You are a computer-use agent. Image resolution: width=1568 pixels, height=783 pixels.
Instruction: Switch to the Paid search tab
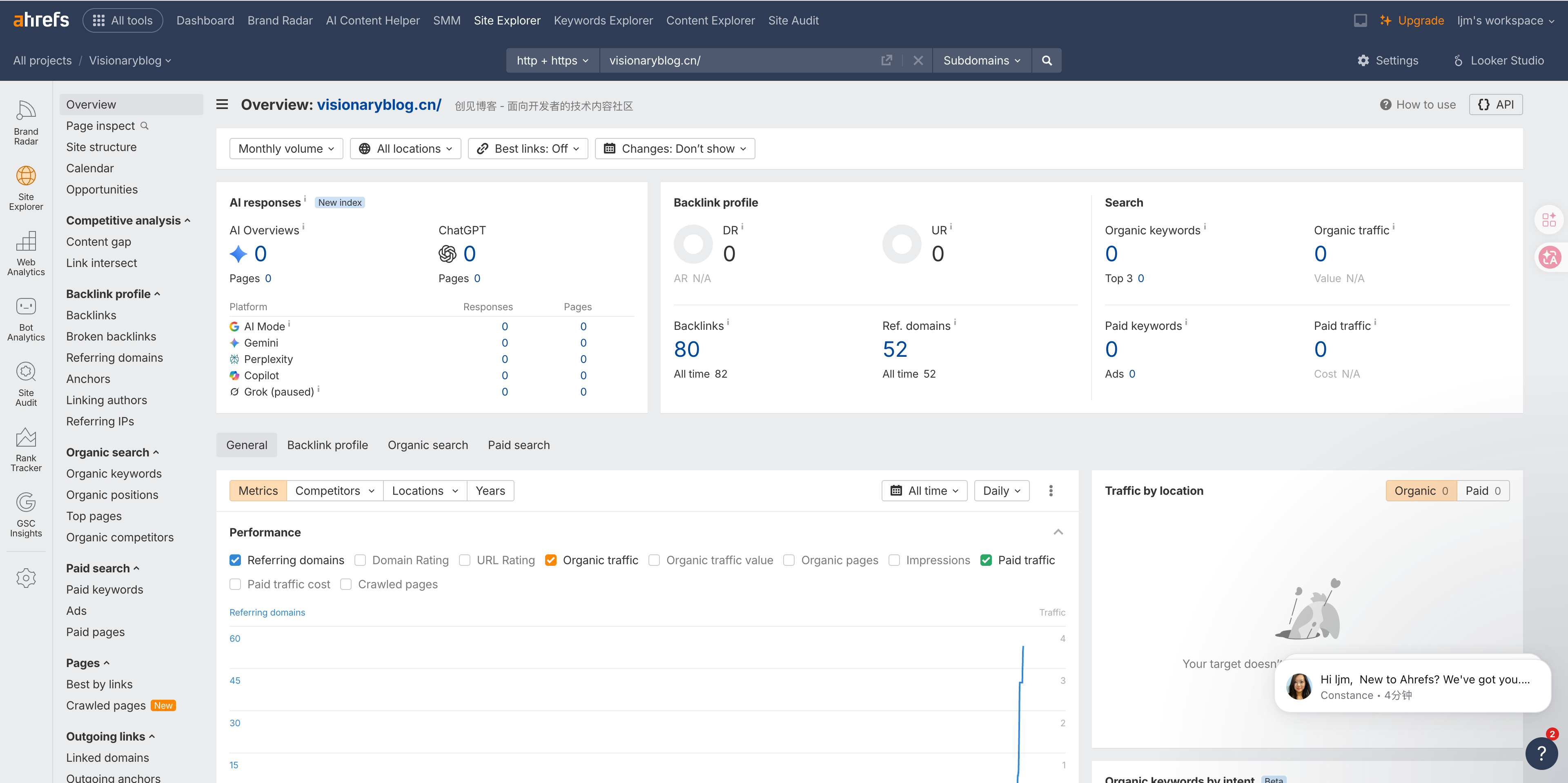519,445
